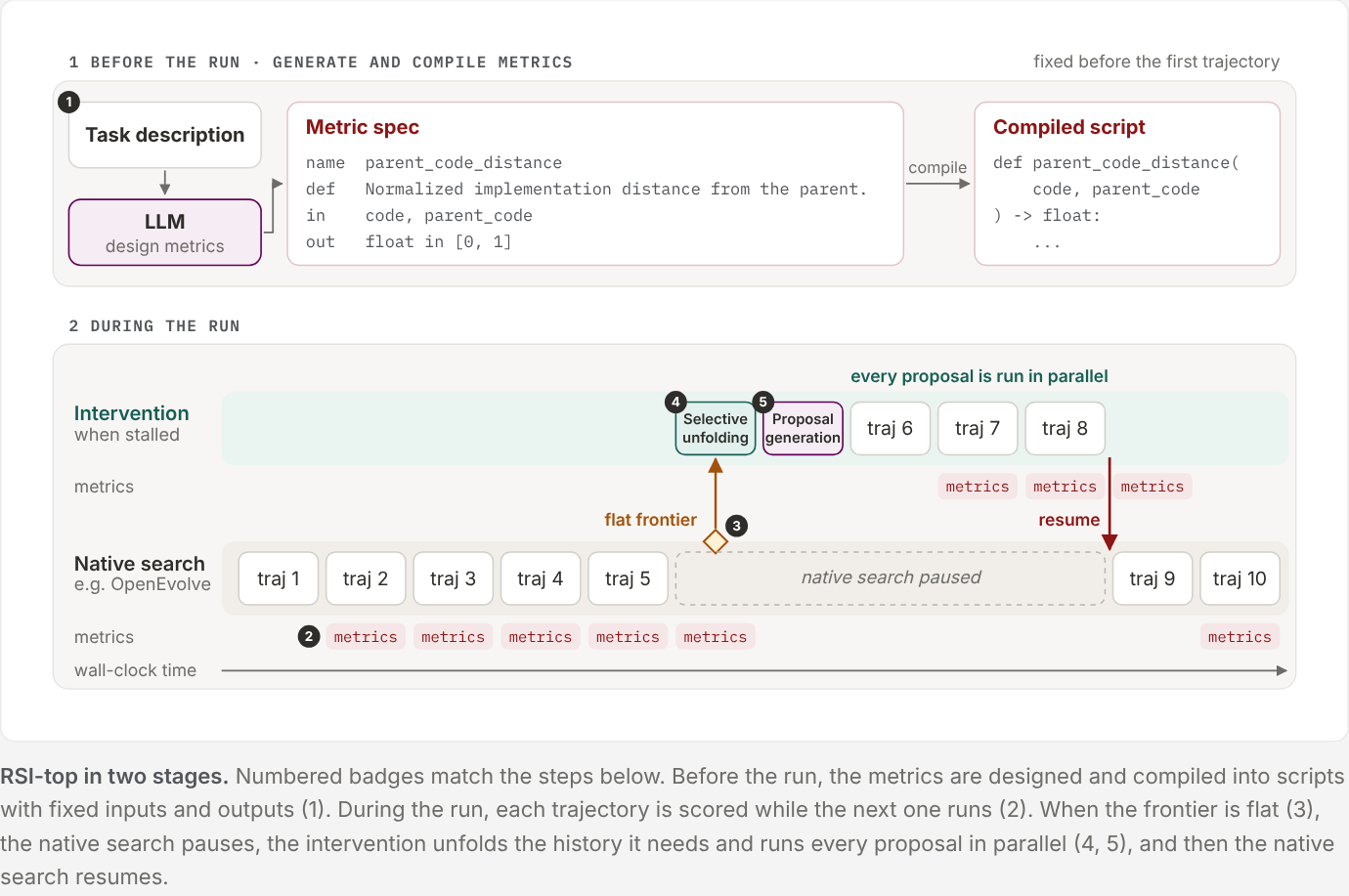
Task: Click the 'Intervention' row label
Action: tap(132, 413)
